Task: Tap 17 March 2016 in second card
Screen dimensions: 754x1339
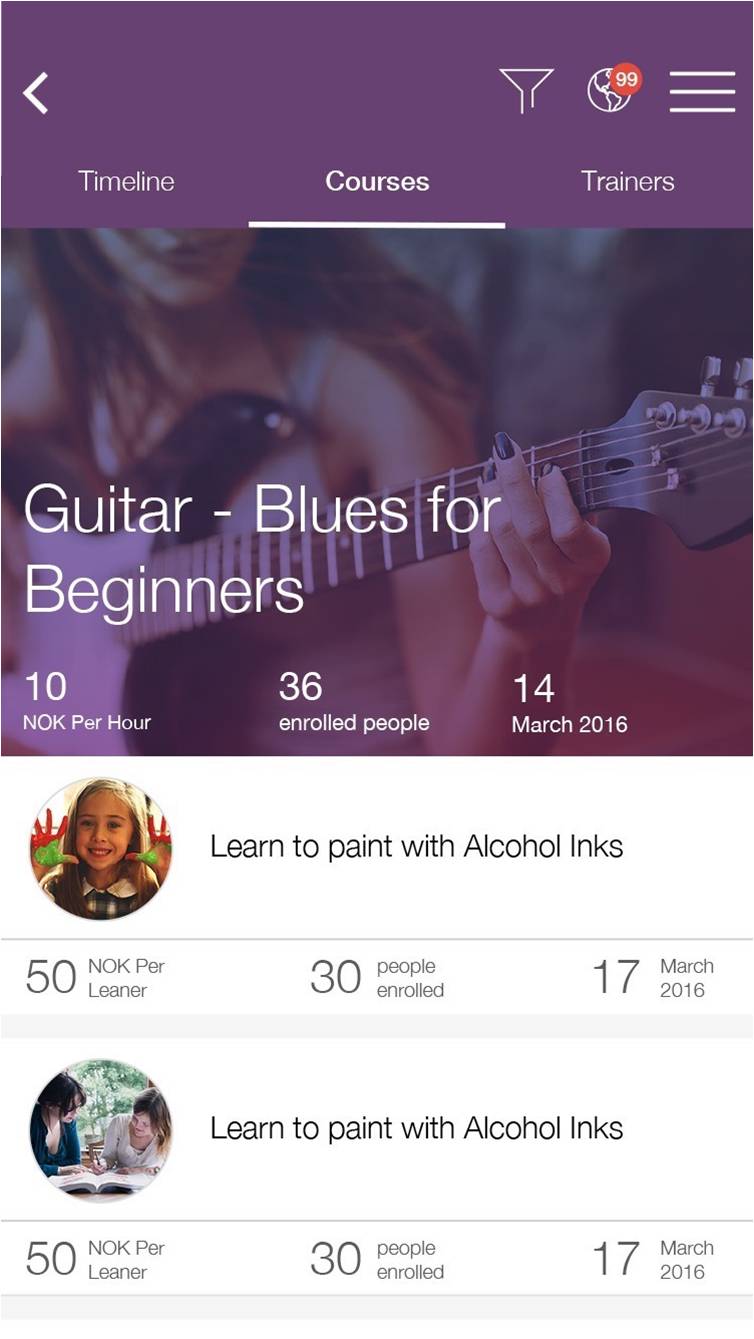Action: pos(652,1260)
